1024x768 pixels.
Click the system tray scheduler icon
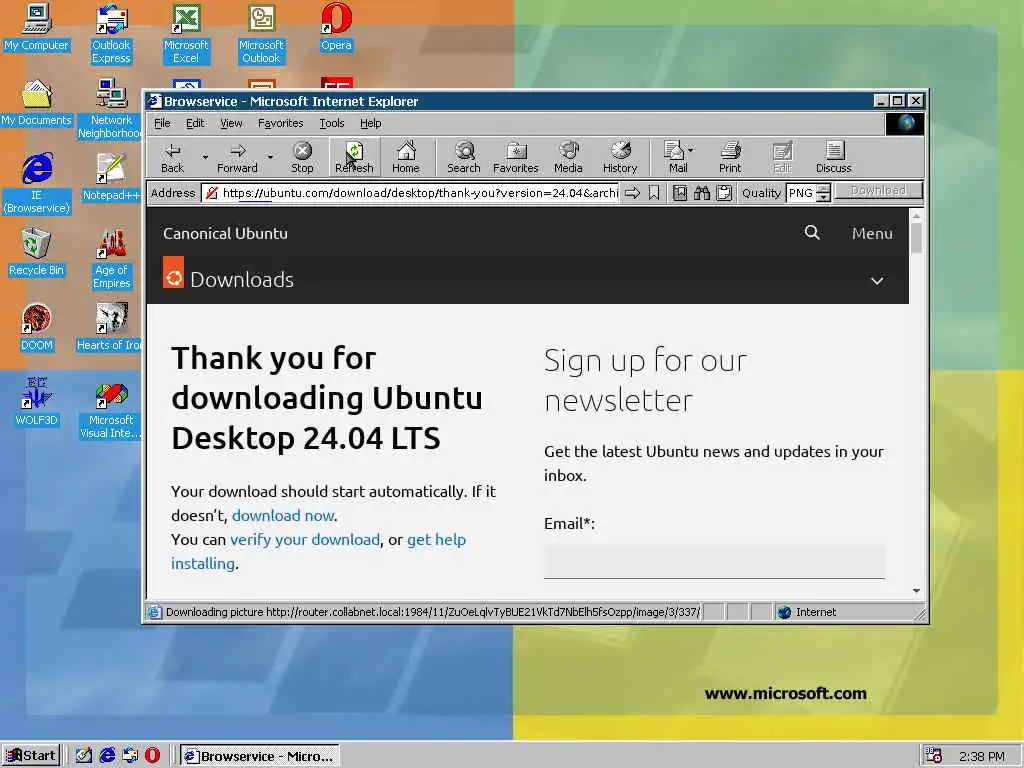point(934,756)
